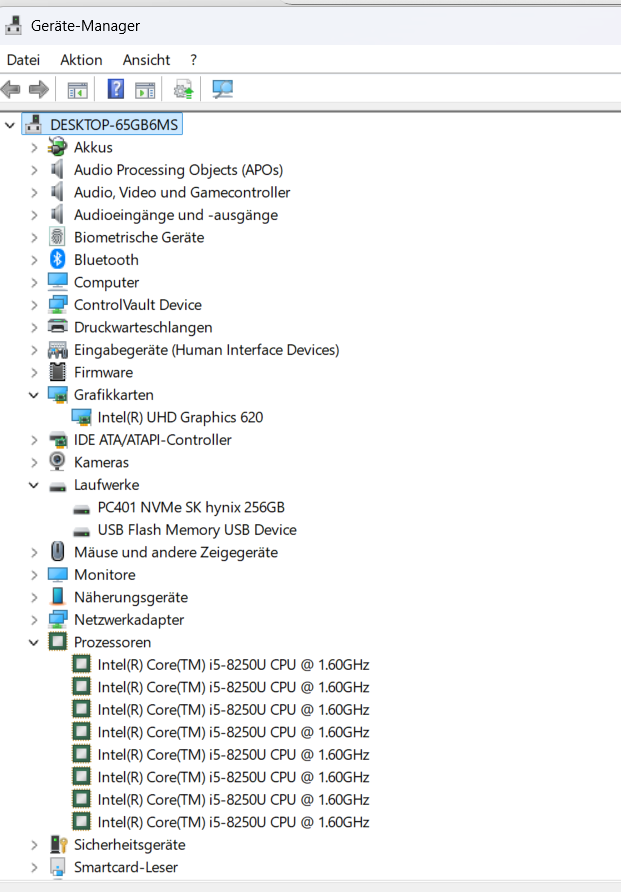Open the Aktion menu
The image size is (621, 892).
tap(81, 60)
